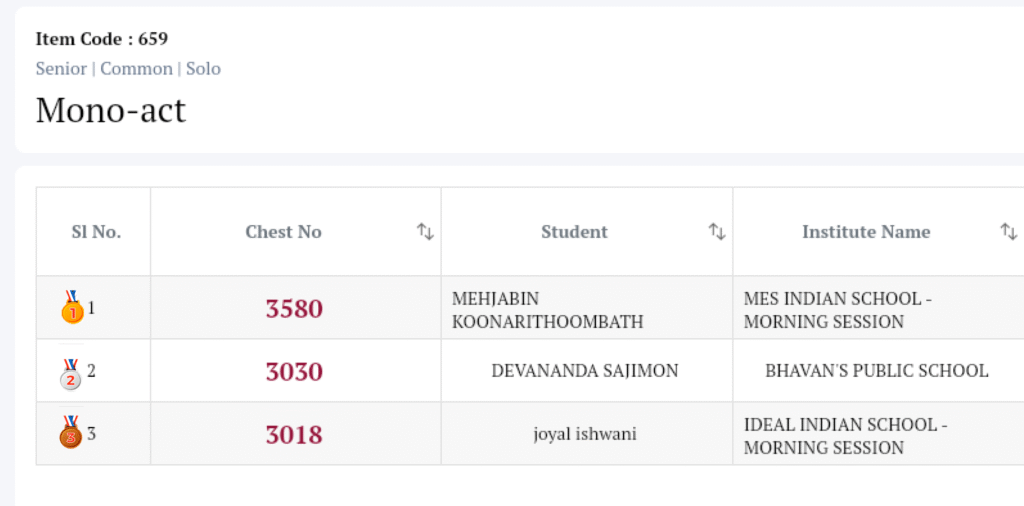Click the Institute Name header text

(x=866, y=232)
